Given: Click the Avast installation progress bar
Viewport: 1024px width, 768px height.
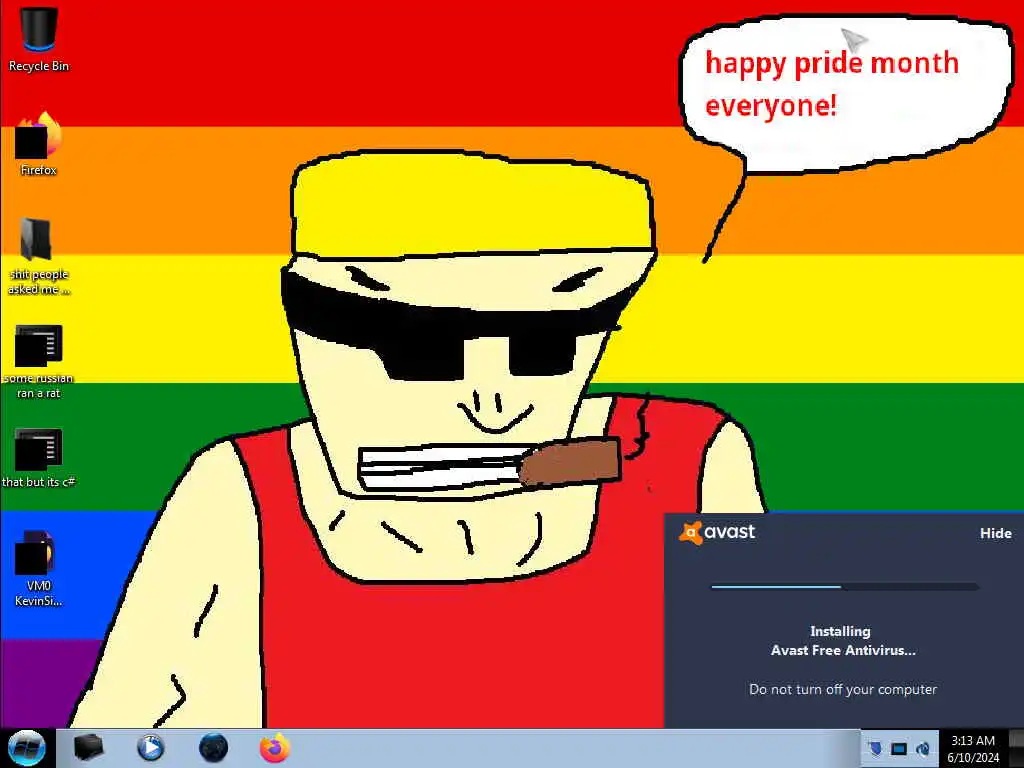Looking at the screenshot, I should 844,586.
